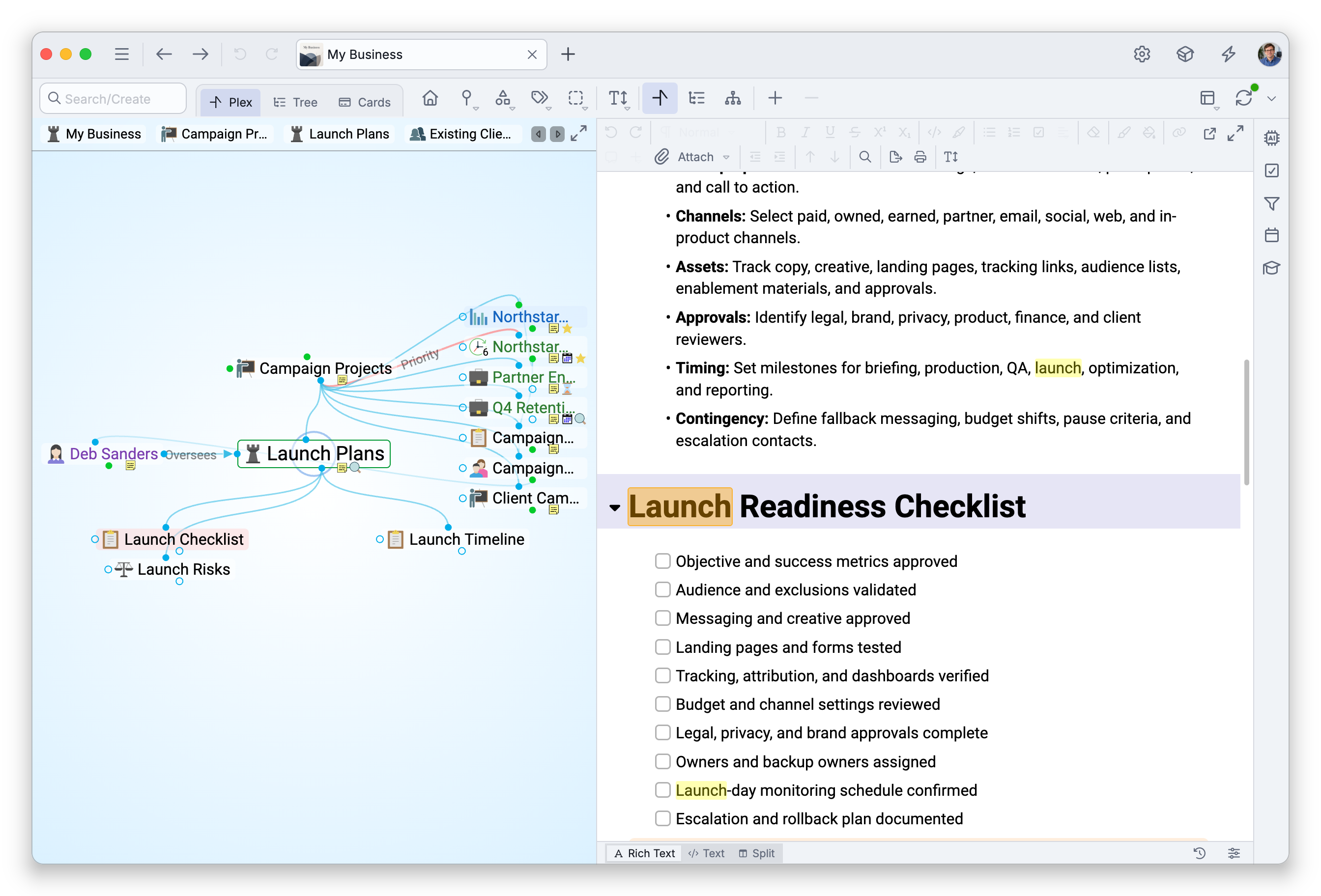Click the selection box icon
This screenshot has width=1321, height=896.
pos(576,98)
